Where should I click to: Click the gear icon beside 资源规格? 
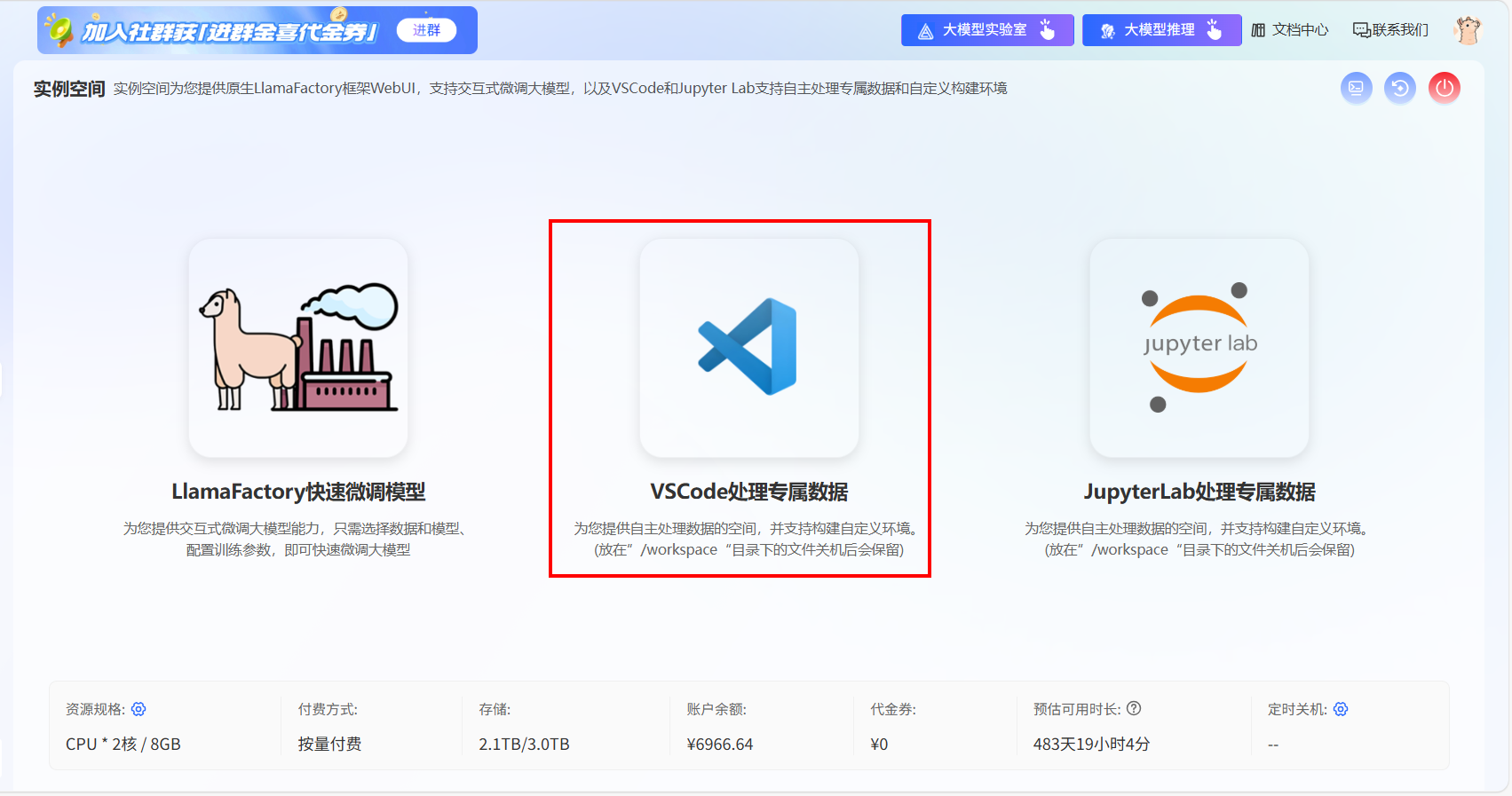(139, 709)
